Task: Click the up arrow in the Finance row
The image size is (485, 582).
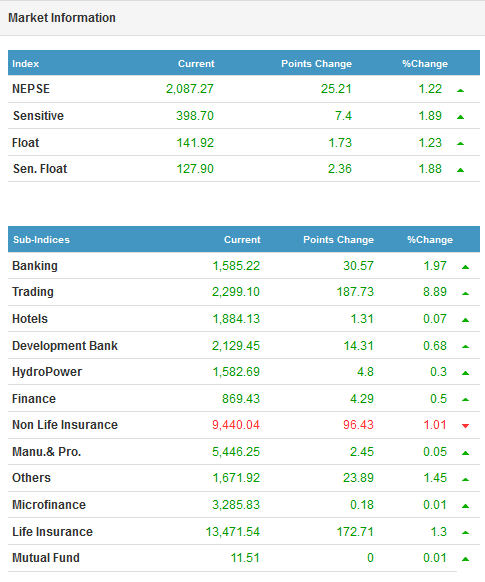Action: (466, 400)
